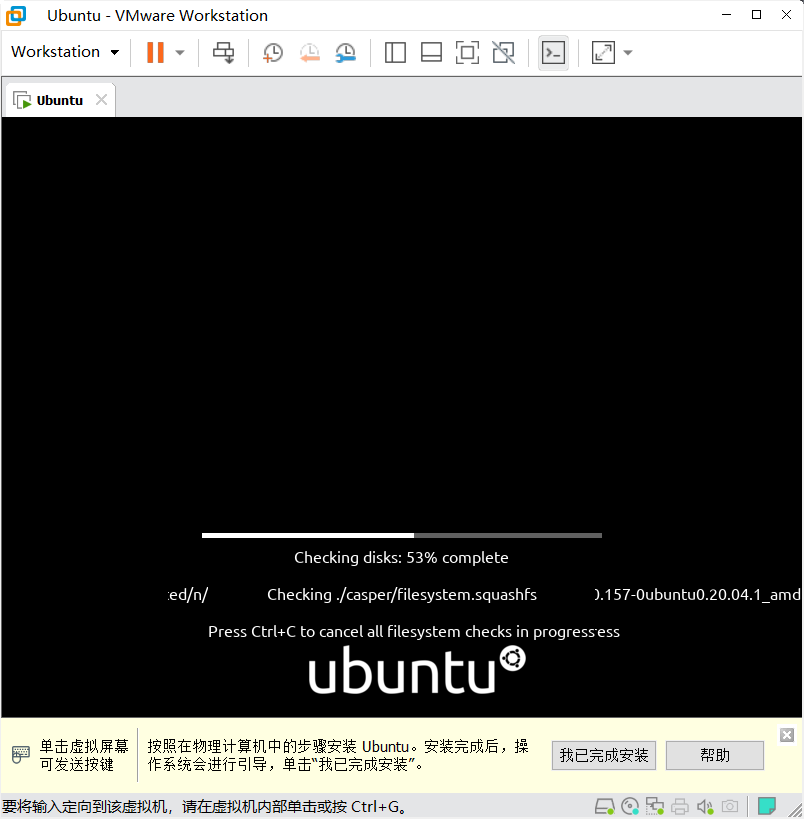Expand the stretch display dropdown arrow
The image size is (804, 819).
628,52
